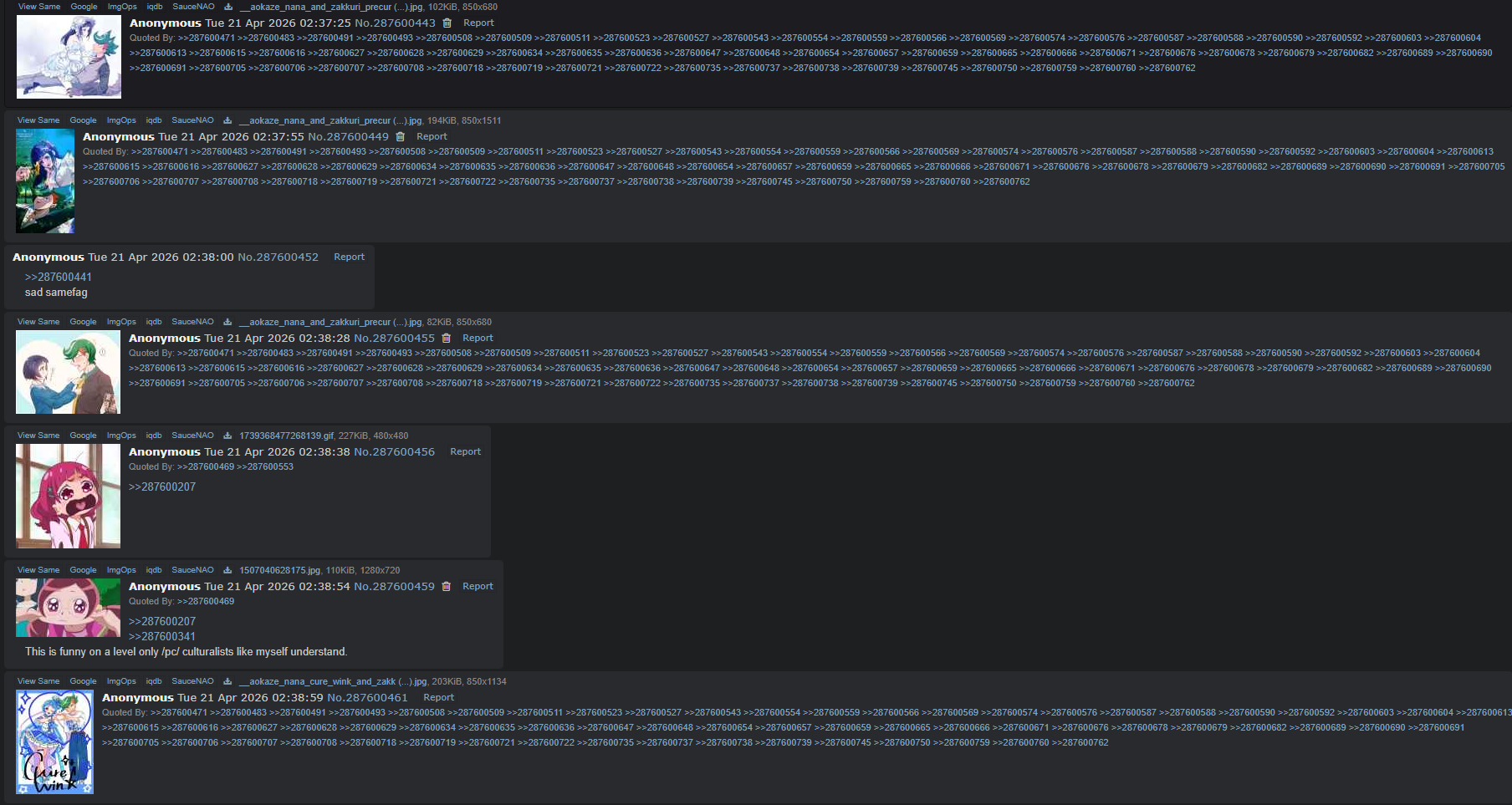The width and height of the screenshot is (1512, 805).
Task: Click View Same for the 1739368477268139.gif post
Action: tap(38, 436)
